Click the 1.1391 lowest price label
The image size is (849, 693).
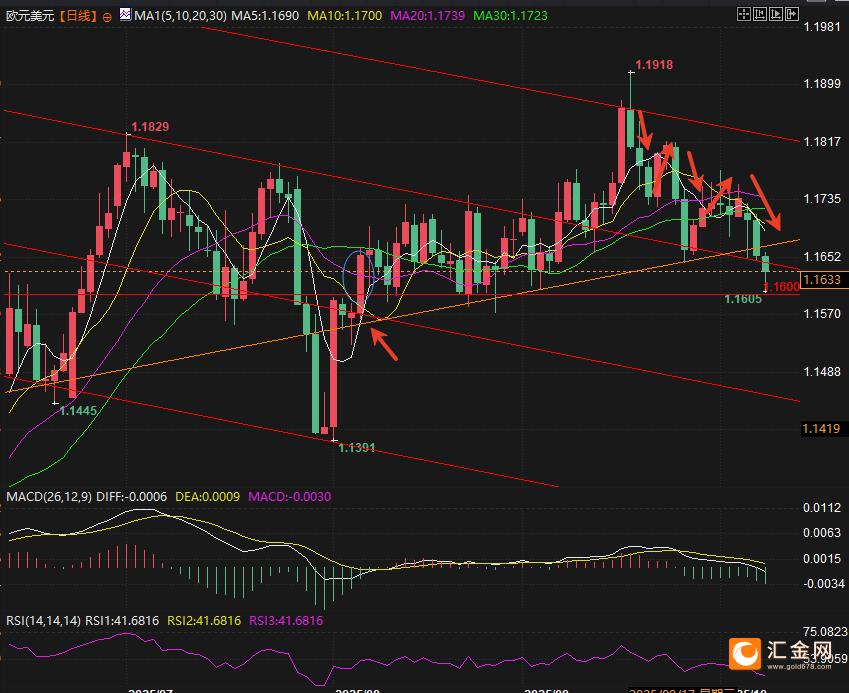point(356,448)
